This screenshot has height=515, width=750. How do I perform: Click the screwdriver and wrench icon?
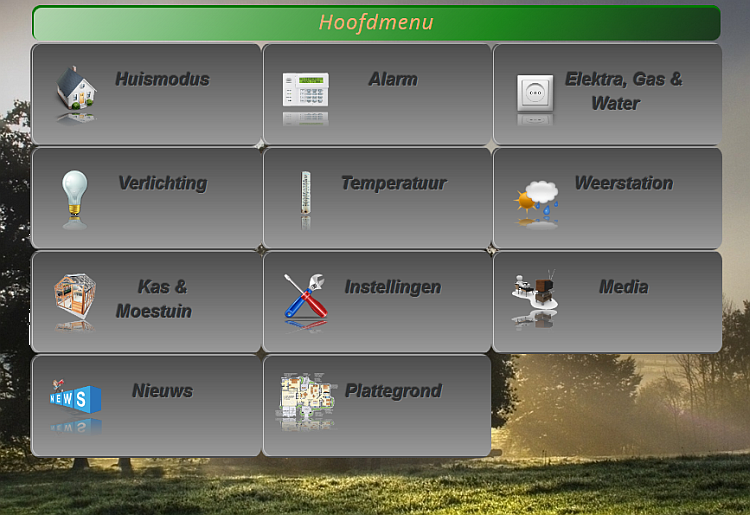(306, 296)
